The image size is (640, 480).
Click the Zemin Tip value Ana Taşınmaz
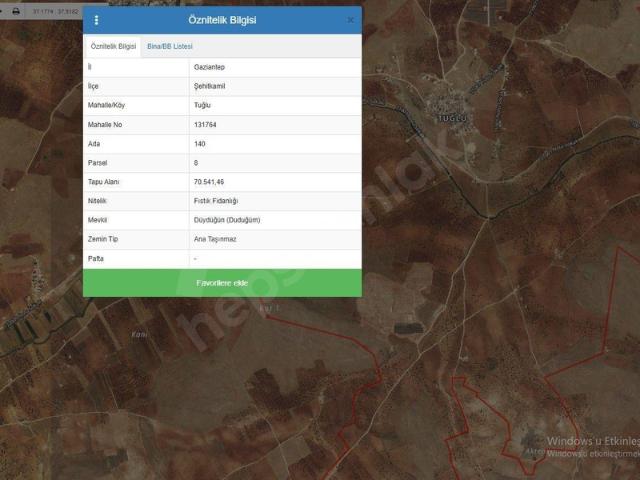[215, 239]
